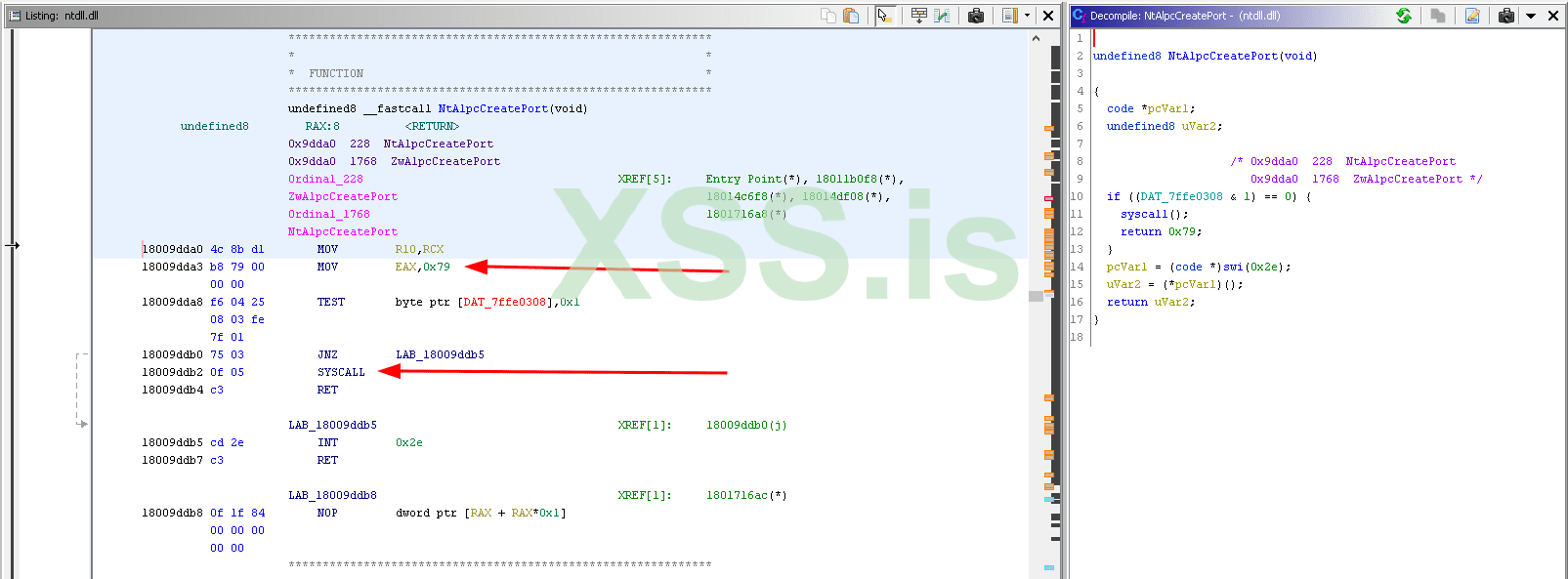1568x579 pixels.
Task: Click the TEST mnemonic
Action: point(330,302)
